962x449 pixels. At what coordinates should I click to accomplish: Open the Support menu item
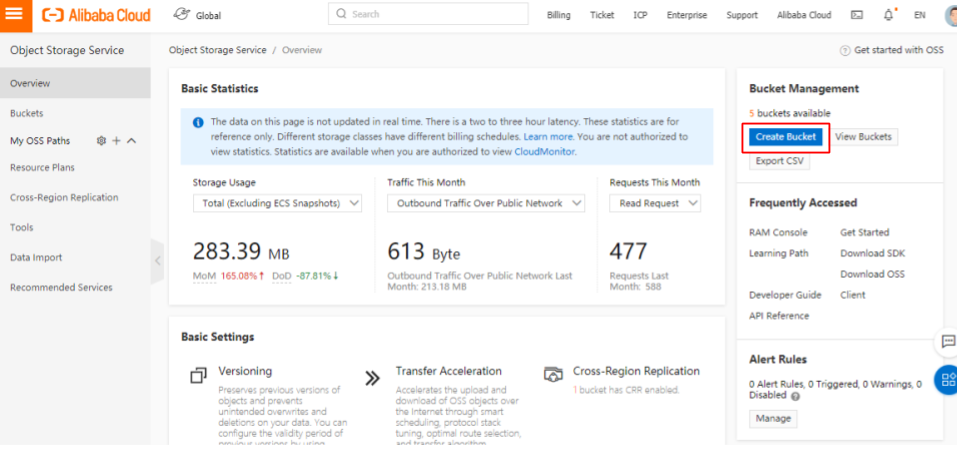point(742,15)
